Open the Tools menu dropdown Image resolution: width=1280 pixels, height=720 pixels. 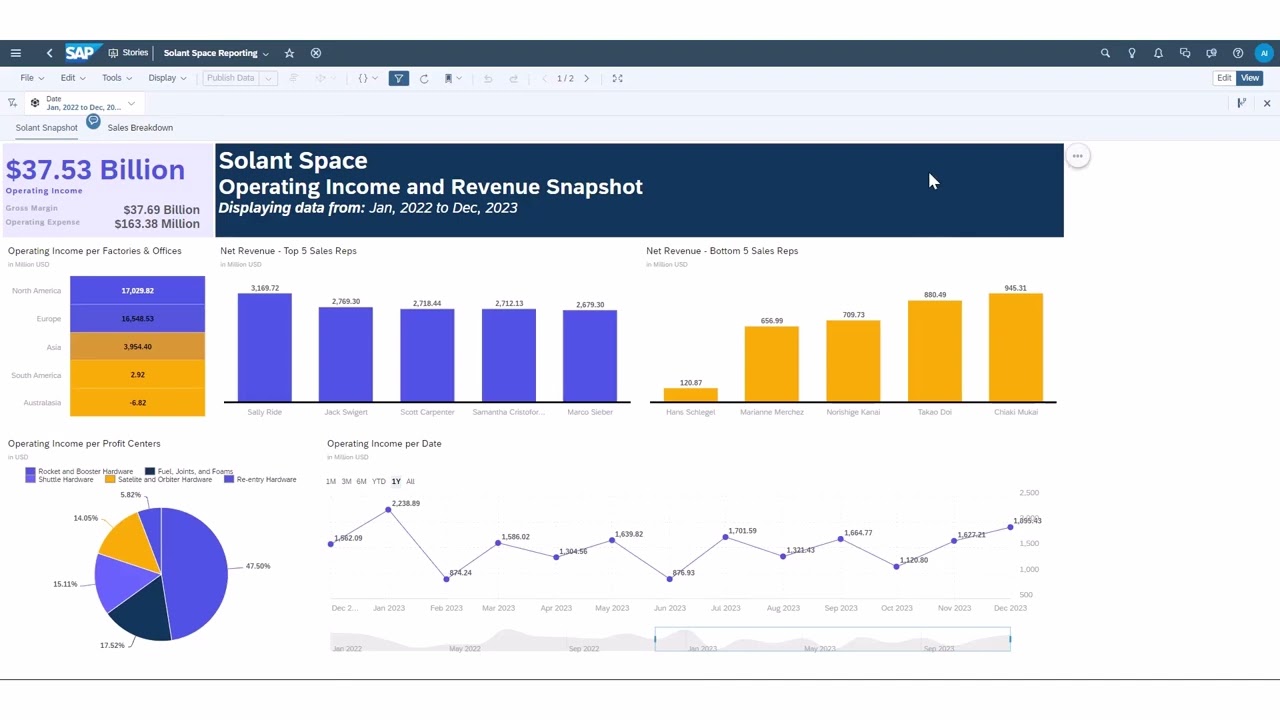point(117,78)
